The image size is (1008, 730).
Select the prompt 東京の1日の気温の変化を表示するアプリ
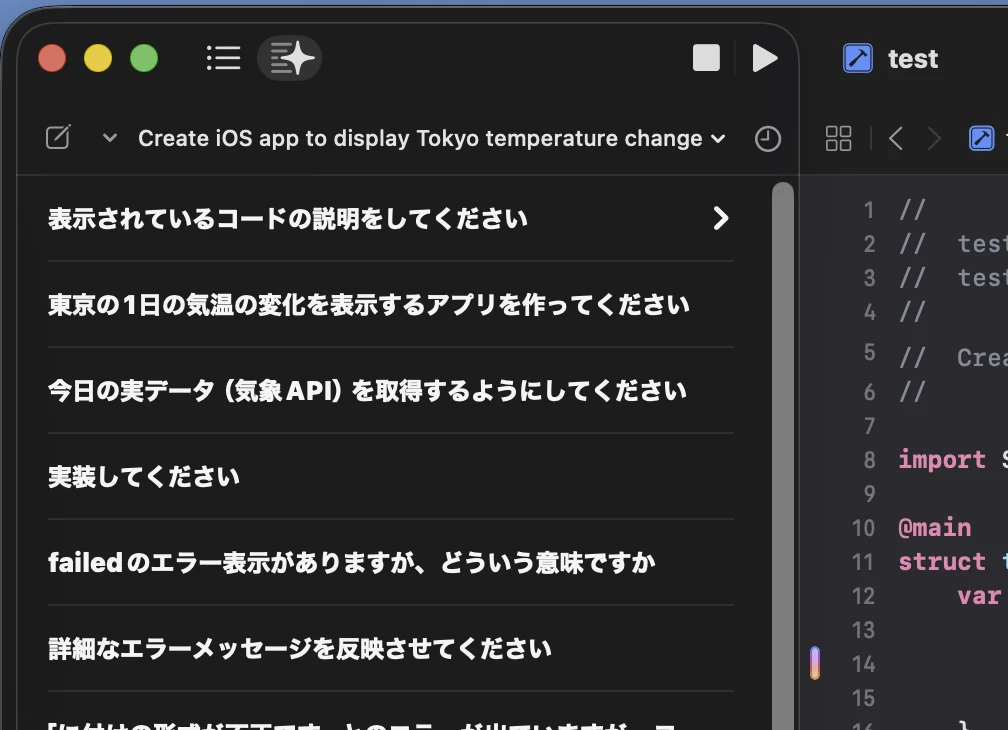[368, 305]
